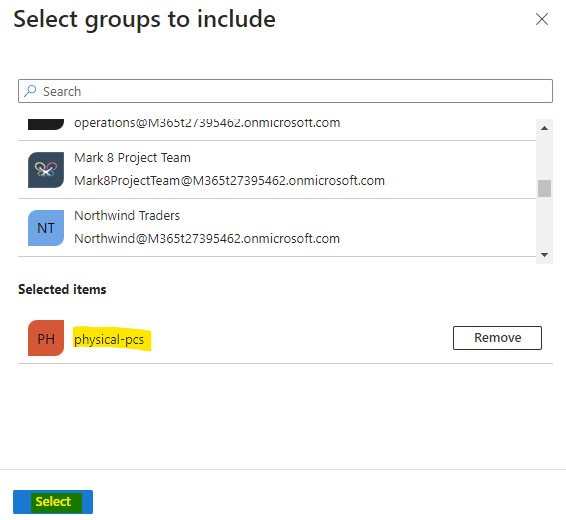Click into the Search groups field
Screen dimensions: 566x520
click(285, 91)
